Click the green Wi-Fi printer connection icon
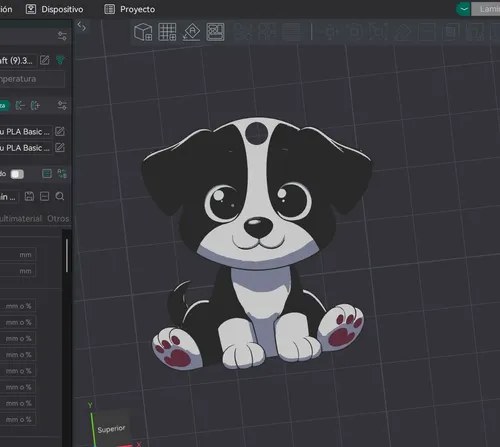This screenshot has height=447, width=500. point(60,60)
